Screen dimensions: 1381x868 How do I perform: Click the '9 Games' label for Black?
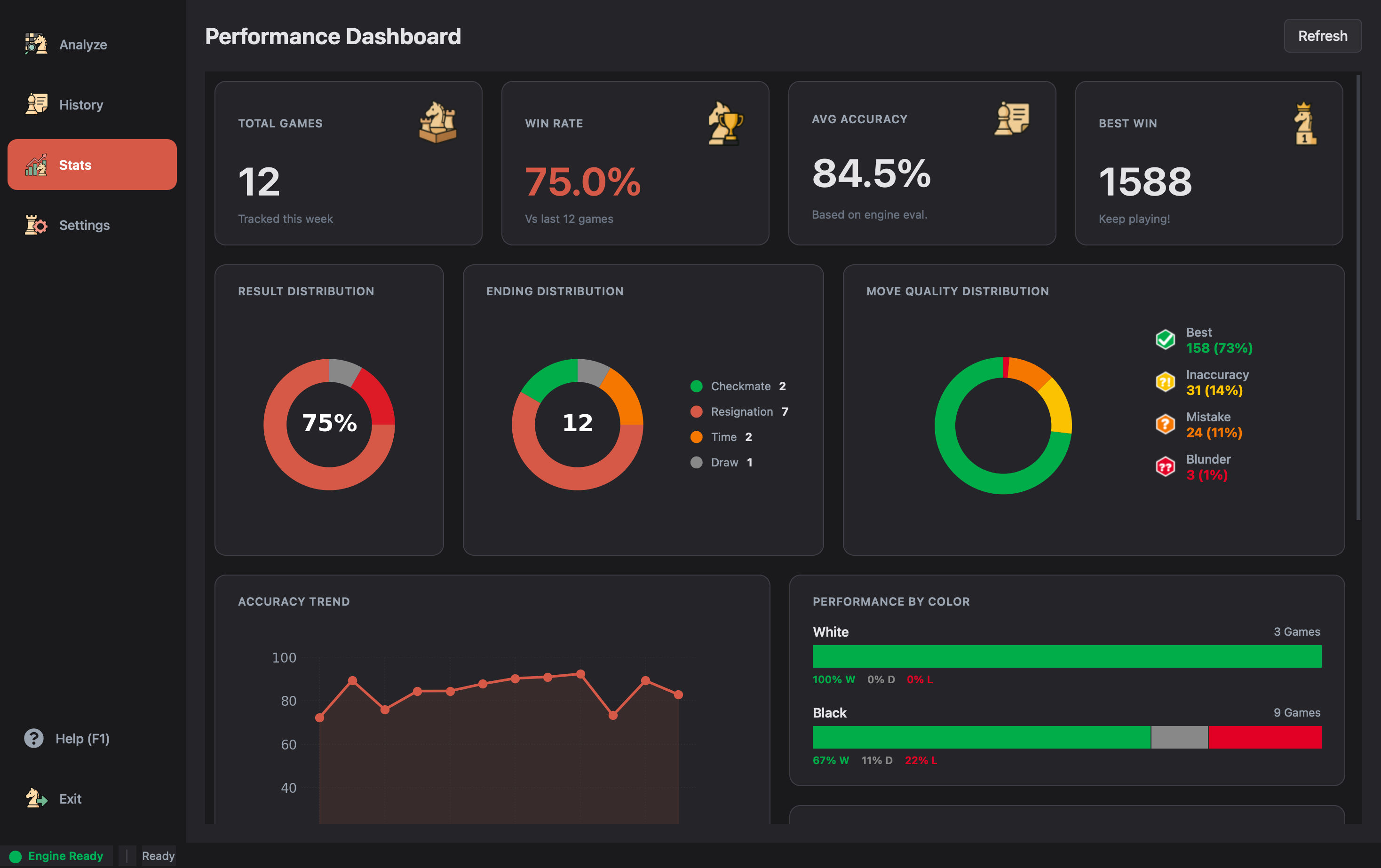[x=1297, y=713]
